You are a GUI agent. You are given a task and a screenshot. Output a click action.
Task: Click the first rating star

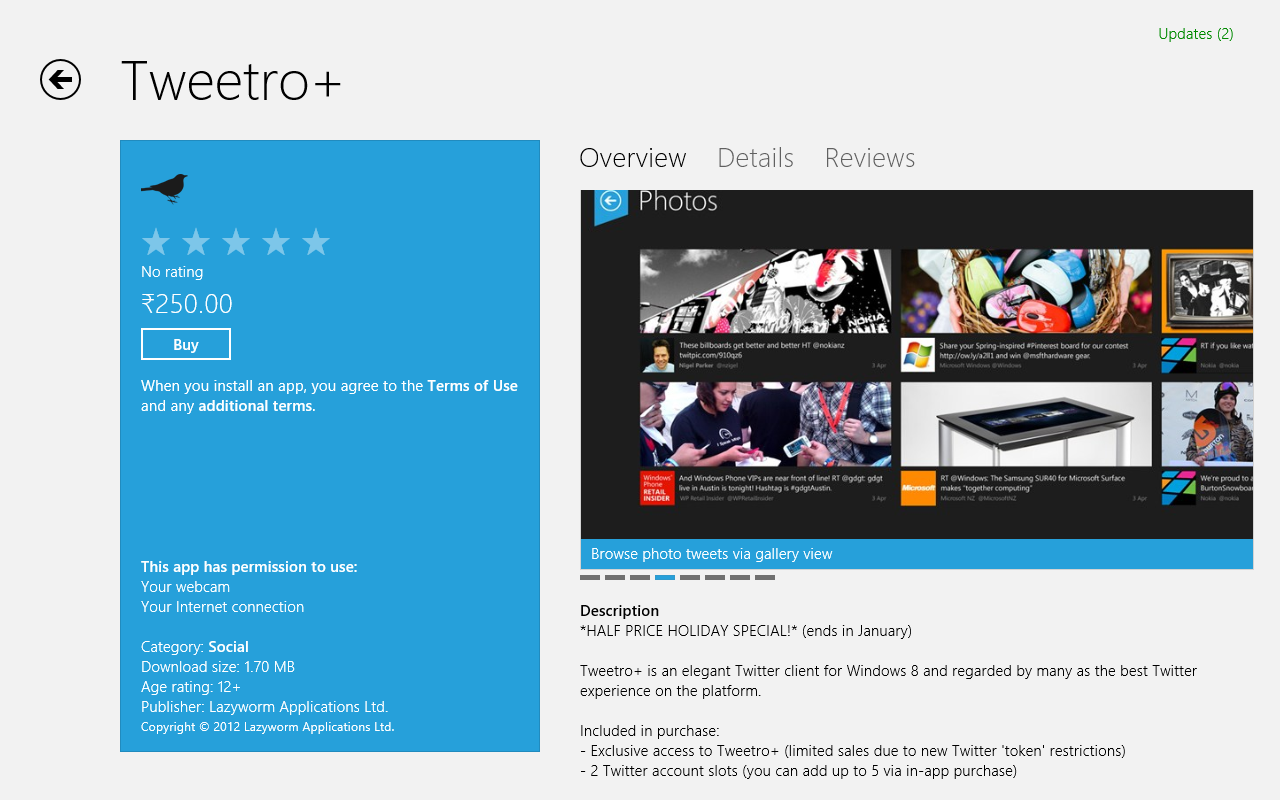pyautogui.click(x=156, y=242)
